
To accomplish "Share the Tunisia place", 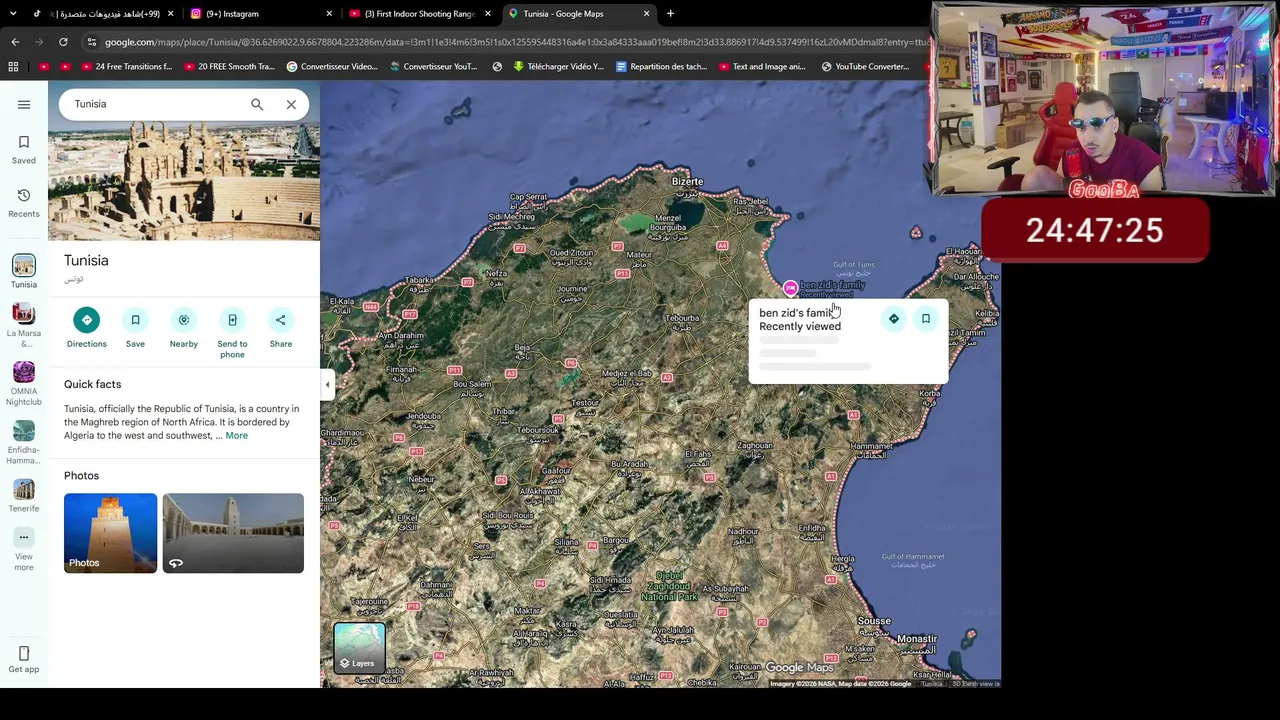I will tap(281, 328).
